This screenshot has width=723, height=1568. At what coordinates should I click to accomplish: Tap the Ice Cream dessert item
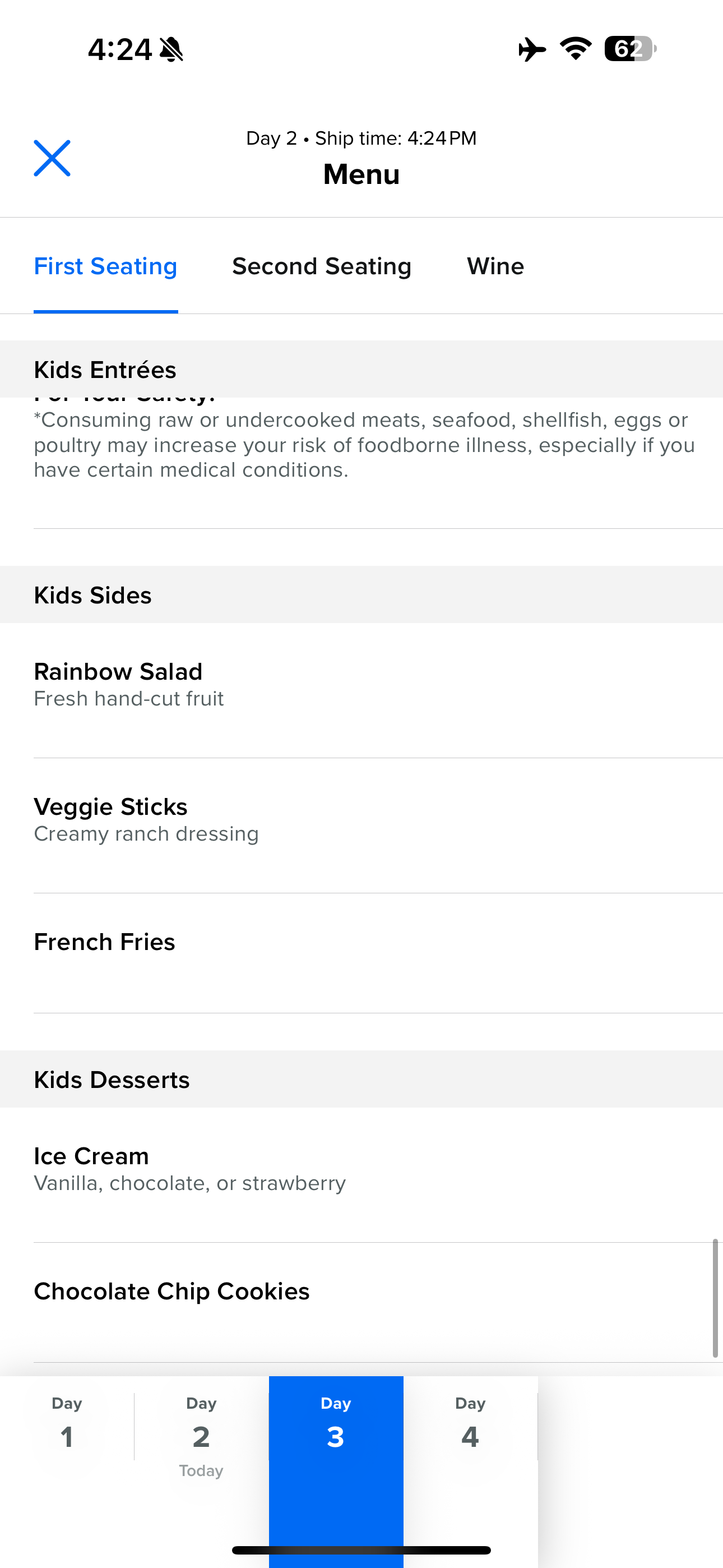(x=91, y=1169)
